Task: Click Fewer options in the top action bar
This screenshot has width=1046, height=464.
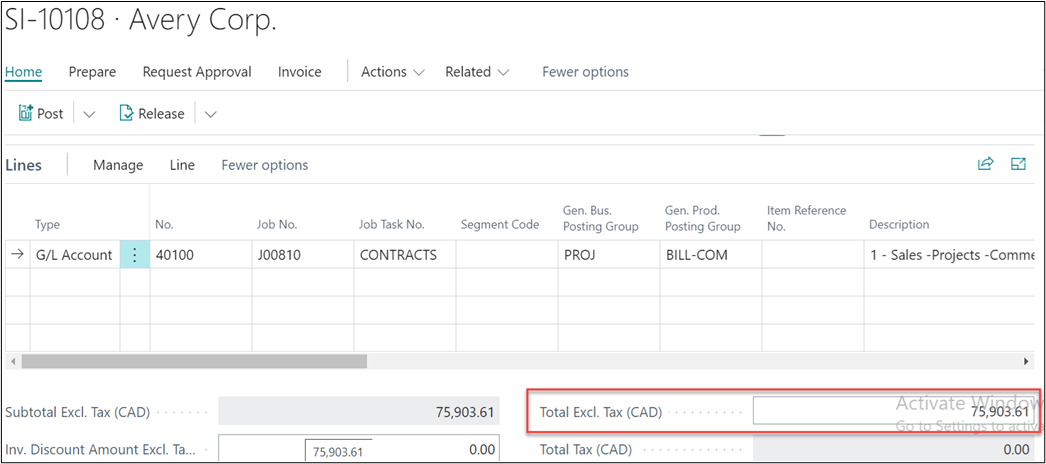Action: [x=585, y=72]
